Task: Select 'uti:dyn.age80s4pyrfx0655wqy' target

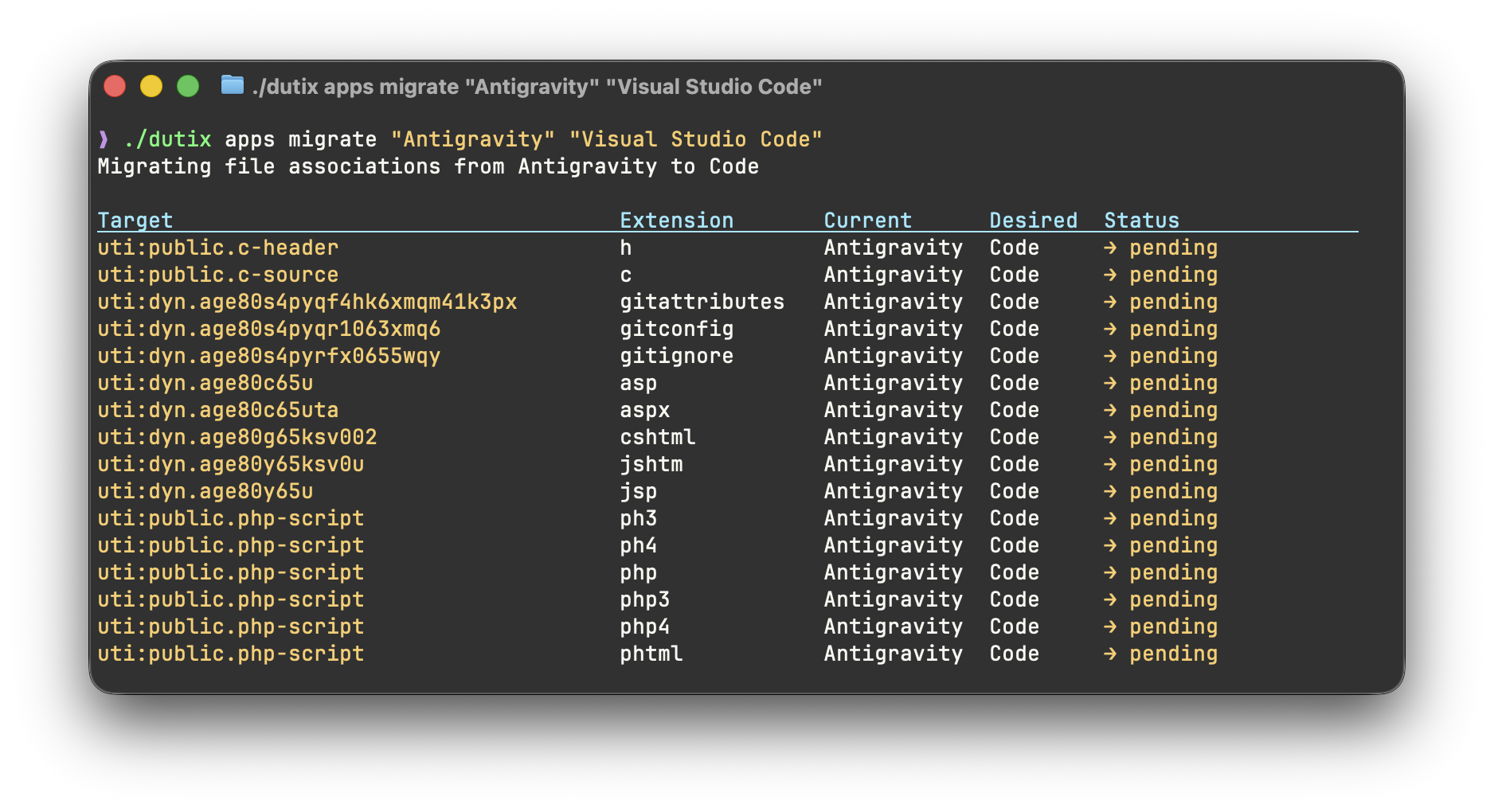Action: (x=269, y=356)
